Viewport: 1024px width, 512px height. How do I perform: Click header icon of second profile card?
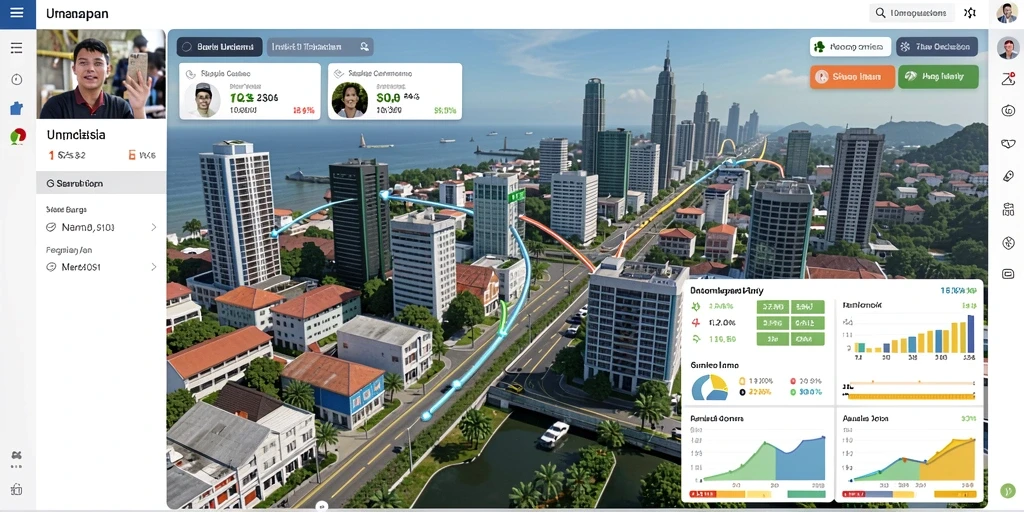(340, 74)
